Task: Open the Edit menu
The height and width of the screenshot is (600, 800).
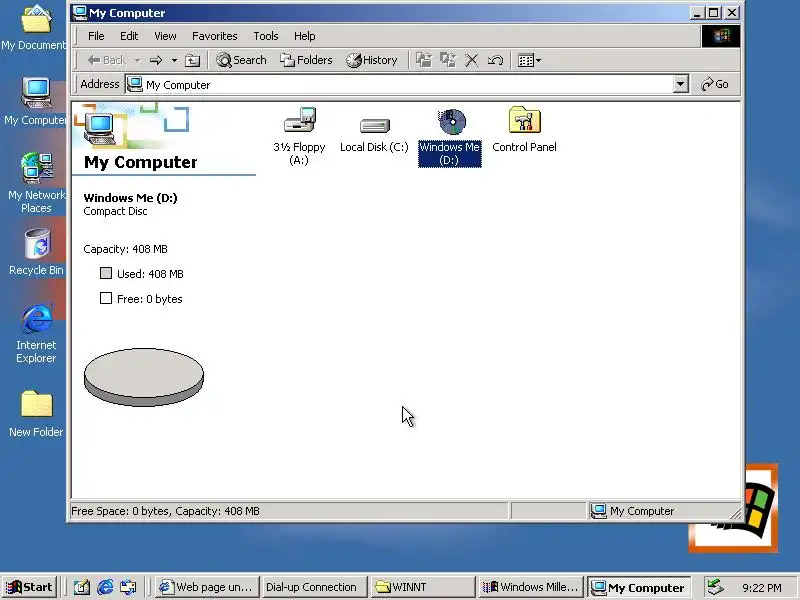Action: 129,36
